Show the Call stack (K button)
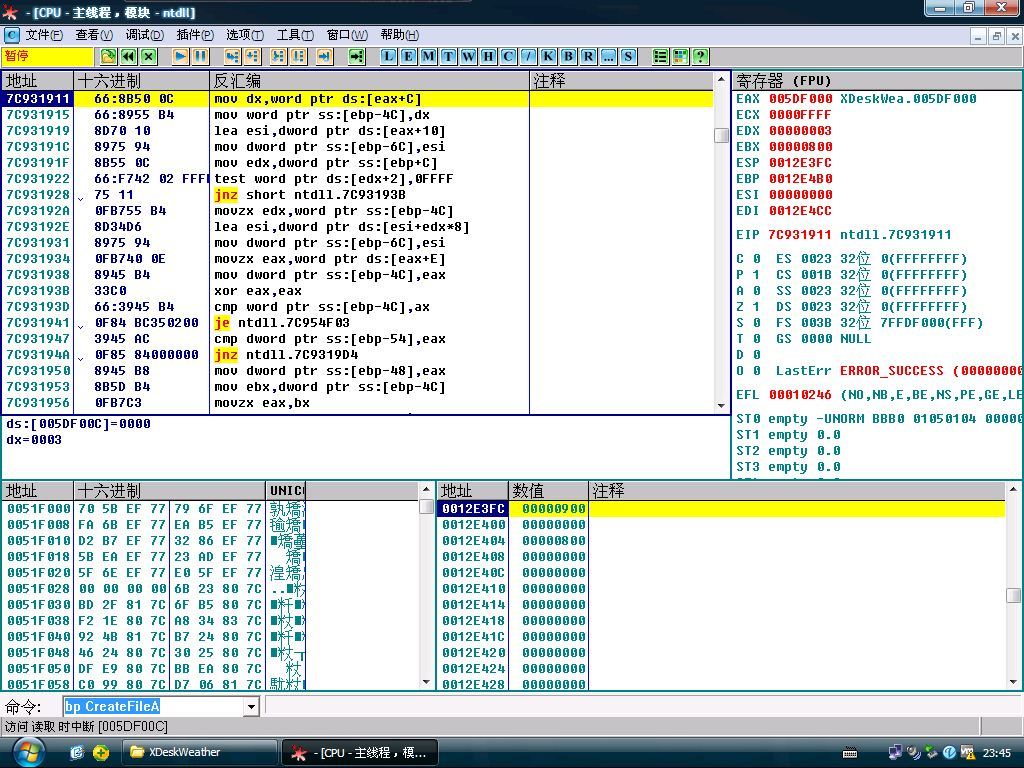The image size is (1024, 768). 548,57
